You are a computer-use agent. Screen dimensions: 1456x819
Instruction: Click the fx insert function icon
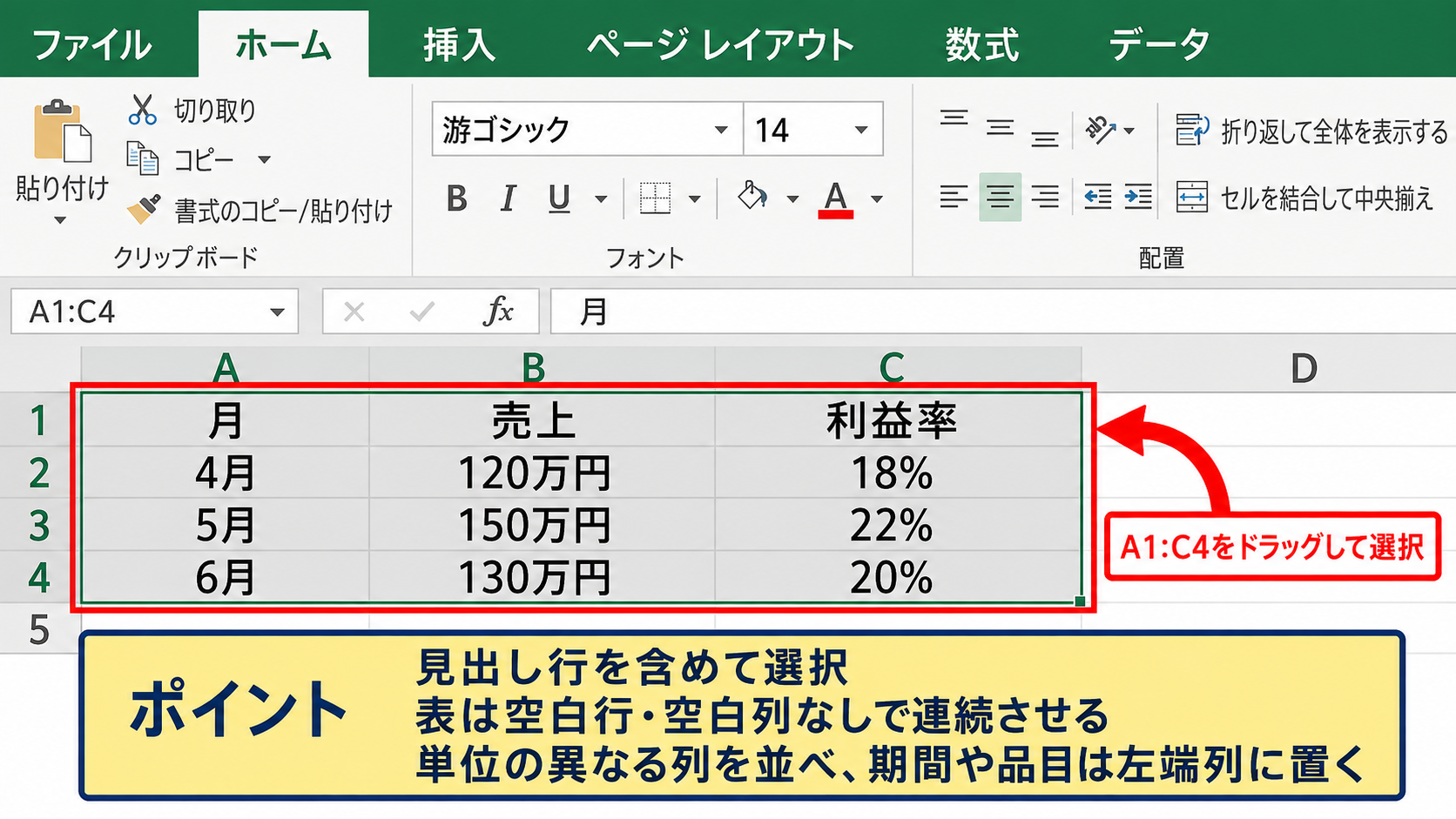point(498,311)
